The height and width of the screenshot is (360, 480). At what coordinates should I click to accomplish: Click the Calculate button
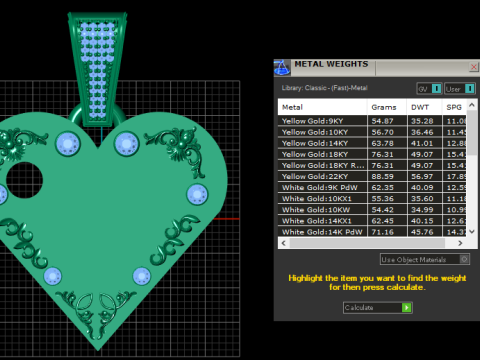(378, 307)
